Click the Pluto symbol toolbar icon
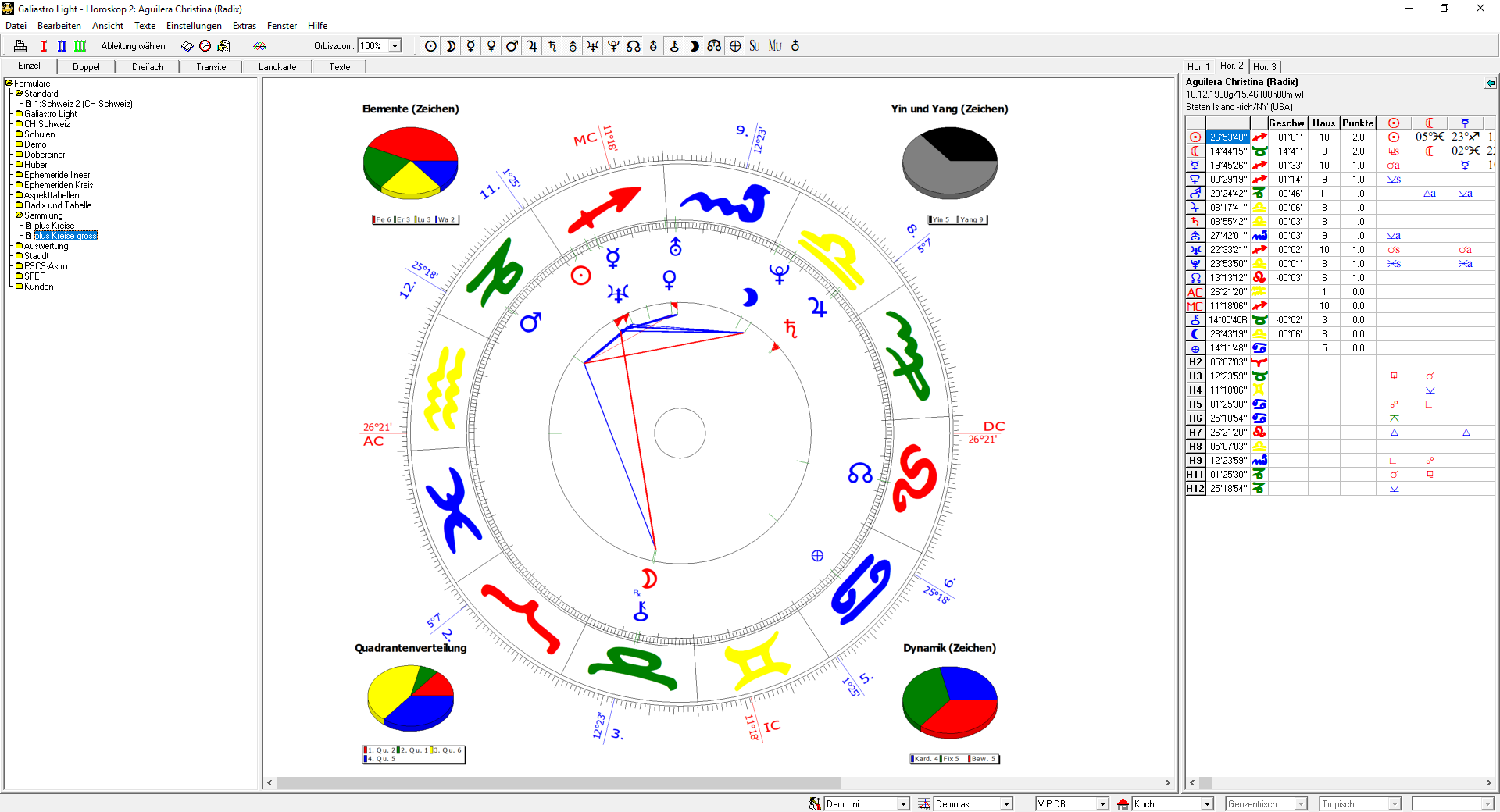Screen dimensions: 1500x812 pos(613,46)
